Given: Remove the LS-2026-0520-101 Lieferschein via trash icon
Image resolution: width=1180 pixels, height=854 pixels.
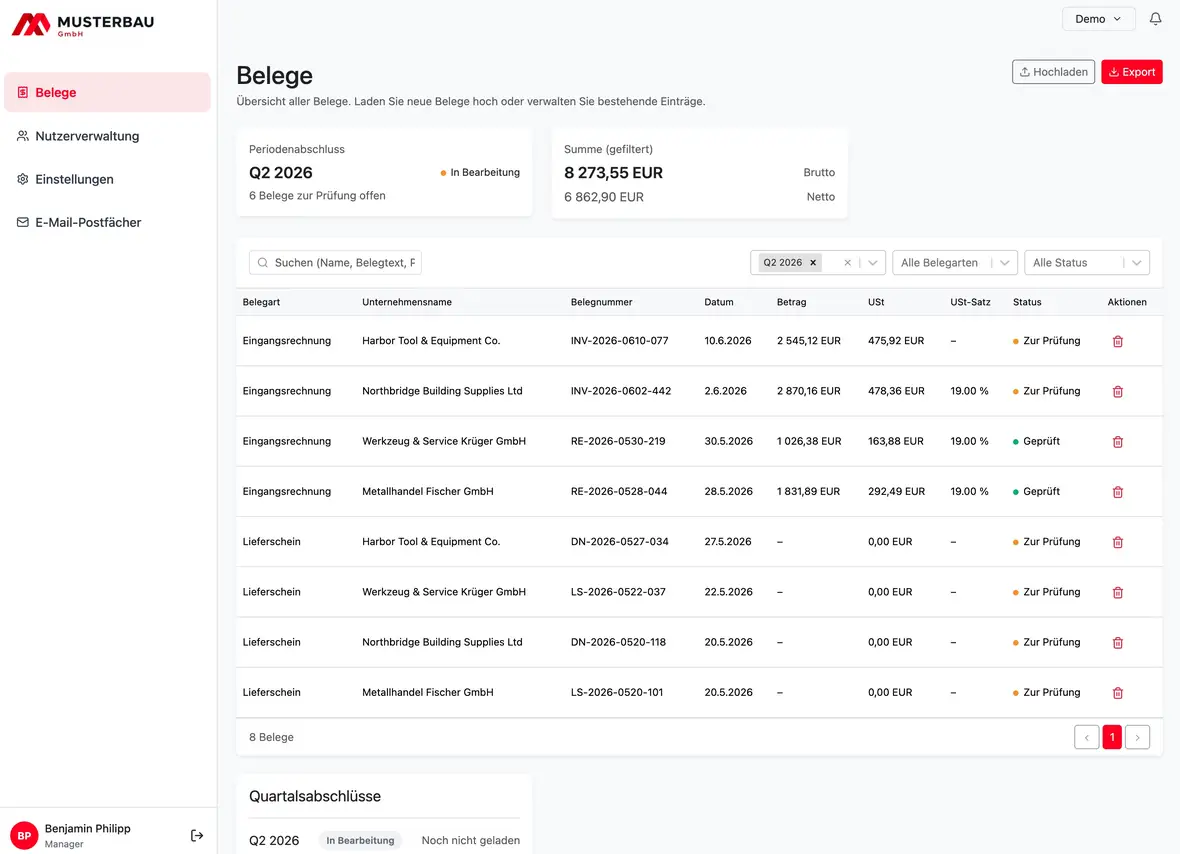Looking at the screenshot, I should 1118,693.
